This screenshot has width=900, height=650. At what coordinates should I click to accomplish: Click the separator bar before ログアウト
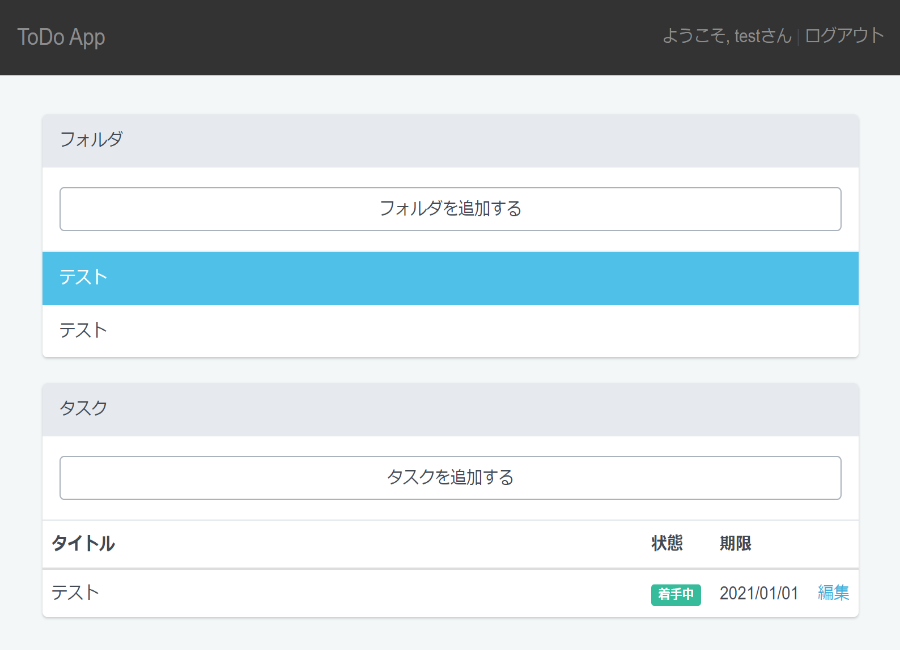tap(798, 37)
